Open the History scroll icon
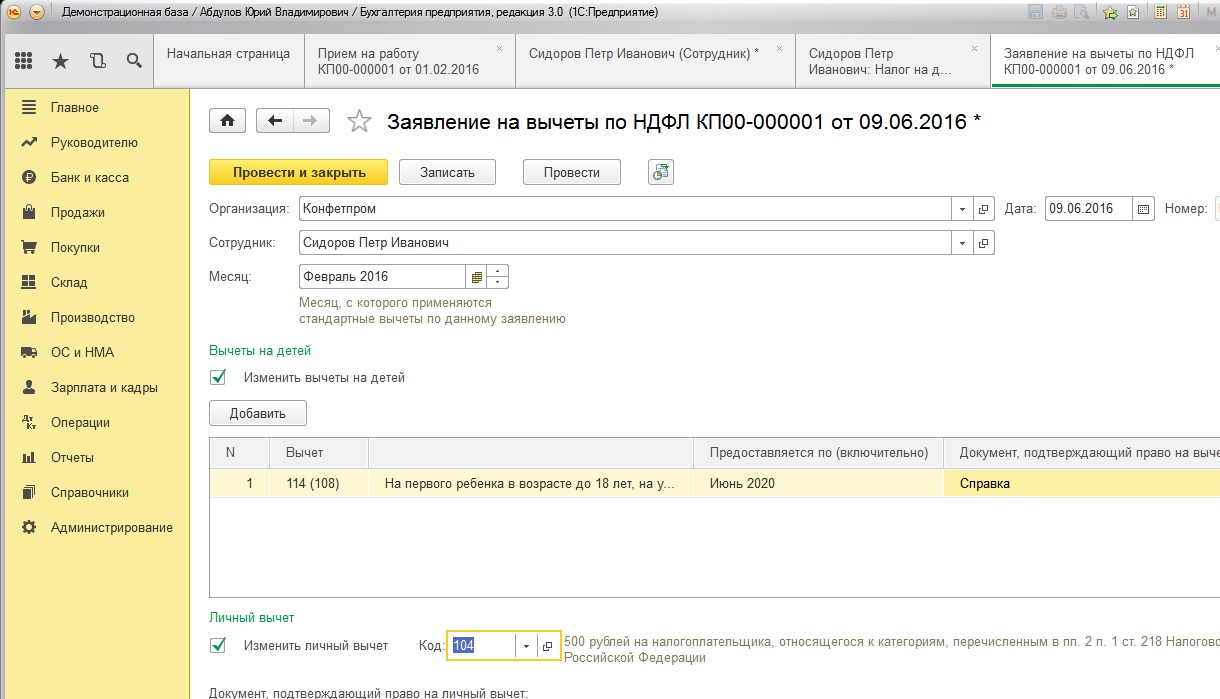 (97, 61)
